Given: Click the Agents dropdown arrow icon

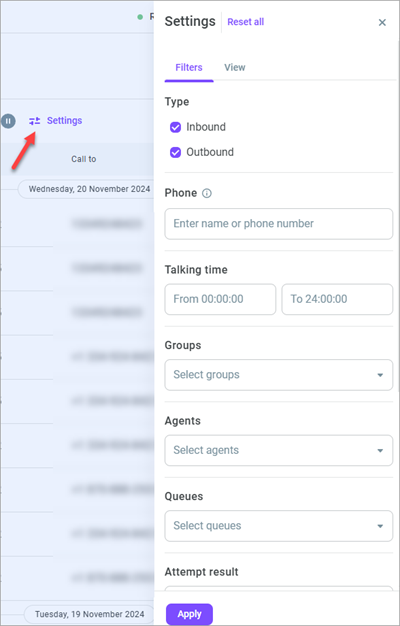Looking at the screenshot, I should tap(380, 450).
